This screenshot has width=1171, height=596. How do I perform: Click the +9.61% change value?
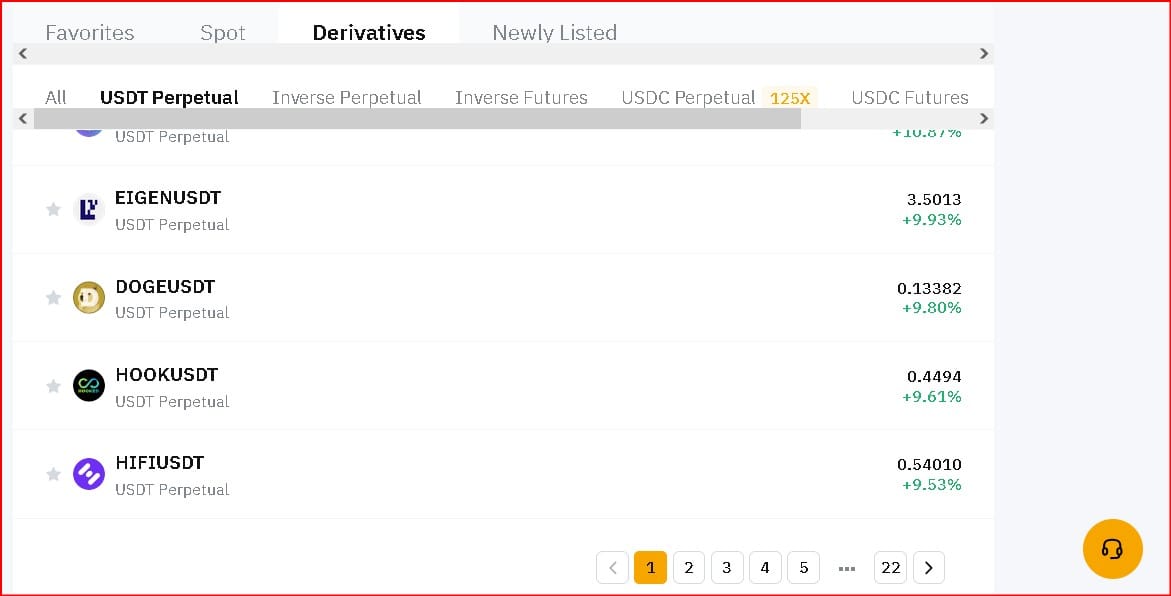[x=931, y=397]
